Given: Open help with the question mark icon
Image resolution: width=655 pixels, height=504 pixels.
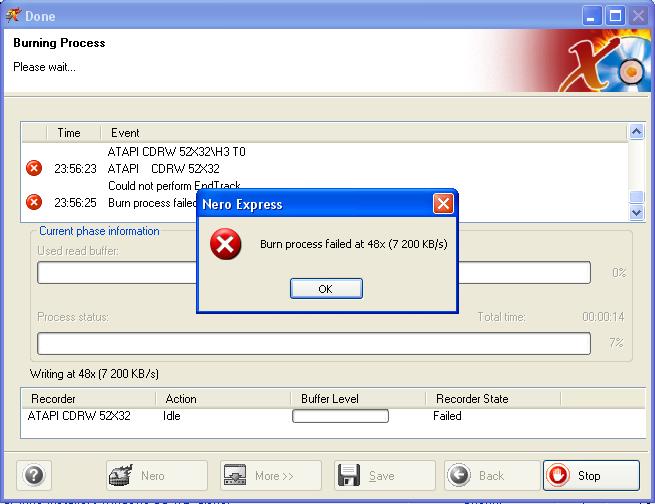Looking at the screenshot, I should (34, 475).
